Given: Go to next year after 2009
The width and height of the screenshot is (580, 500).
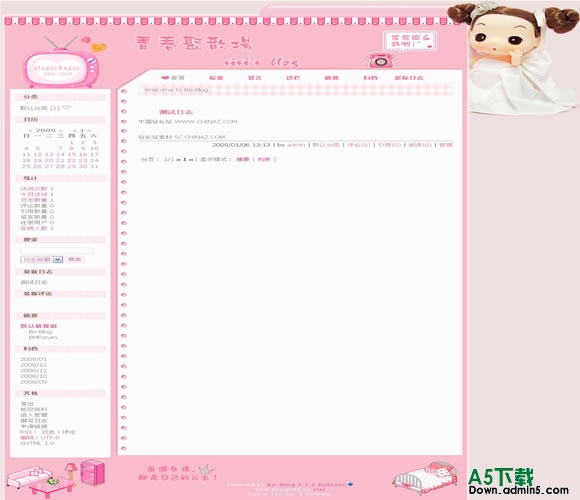Looking at the screenshot, I should tap(60, 131).
